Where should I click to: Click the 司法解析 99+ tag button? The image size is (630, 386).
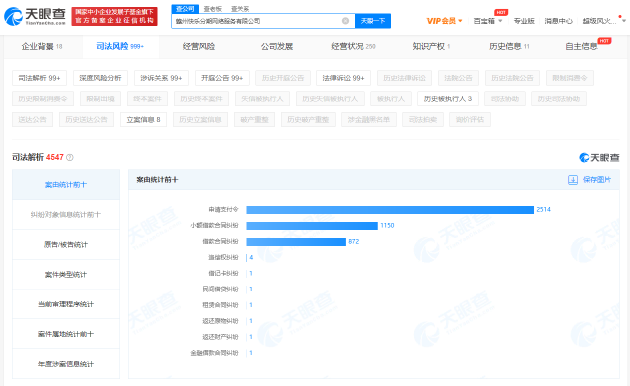coord(39,78)
